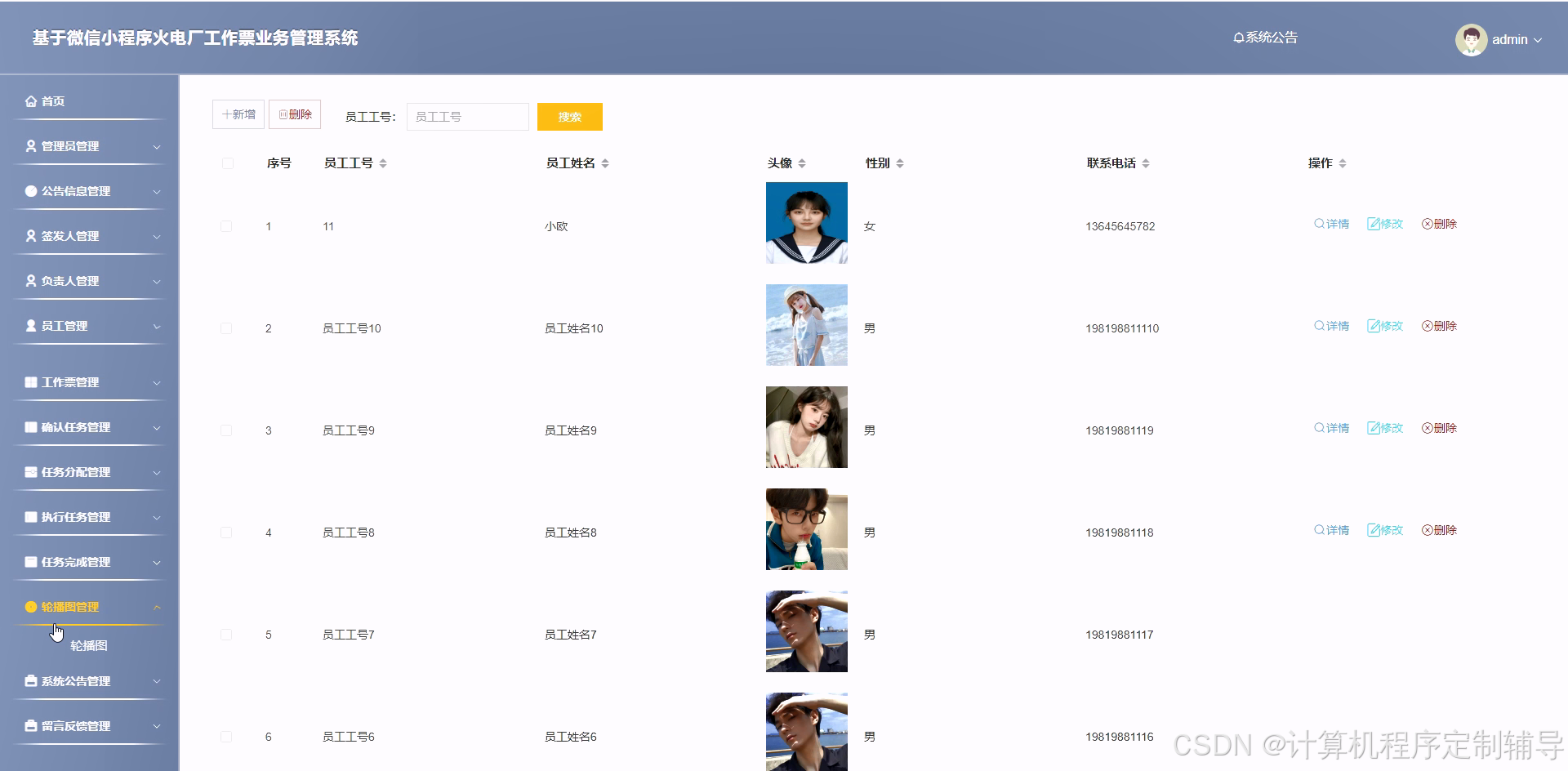Select cell 员工工号10
Screen dimensions: 1568x771
(x=352, y=328)
